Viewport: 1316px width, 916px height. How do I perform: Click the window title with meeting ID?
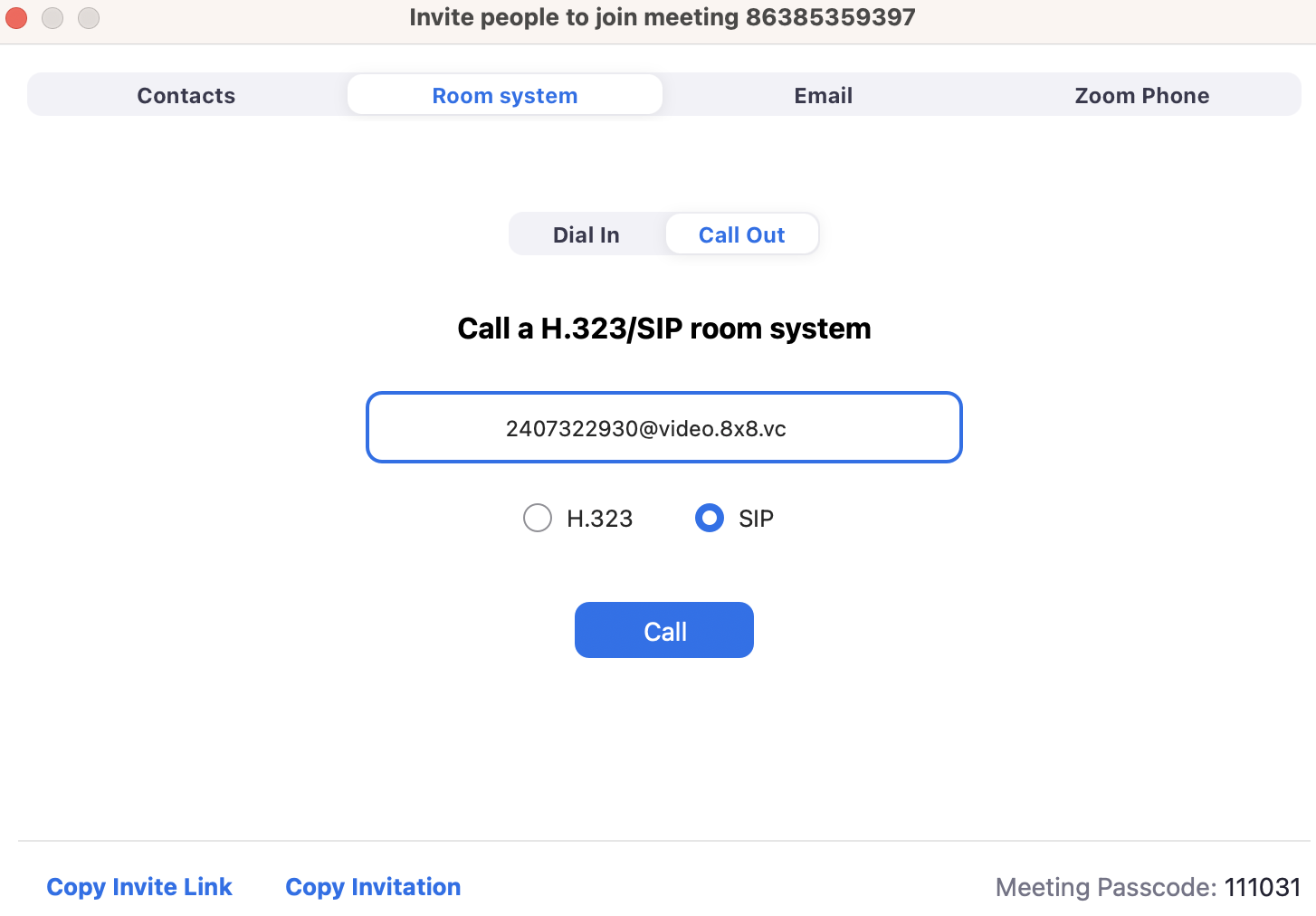click(x=662, y=17)
